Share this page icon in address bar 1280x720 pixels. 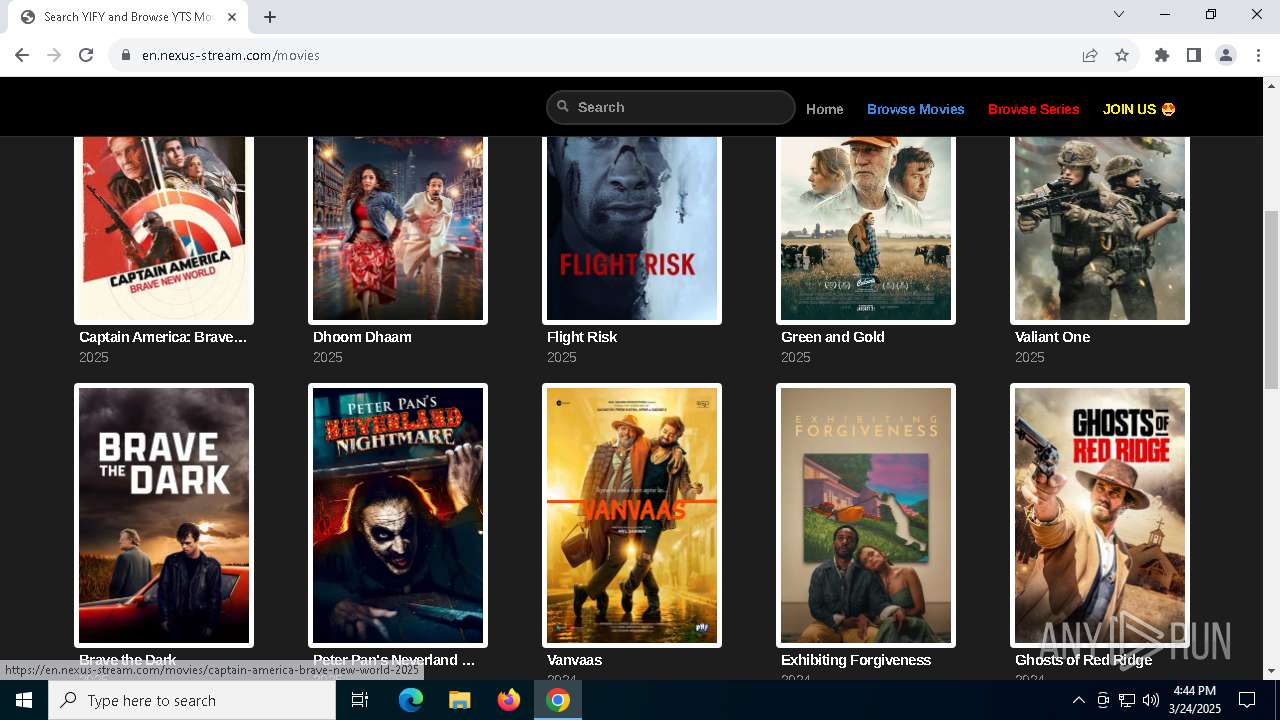(1090, 55)
